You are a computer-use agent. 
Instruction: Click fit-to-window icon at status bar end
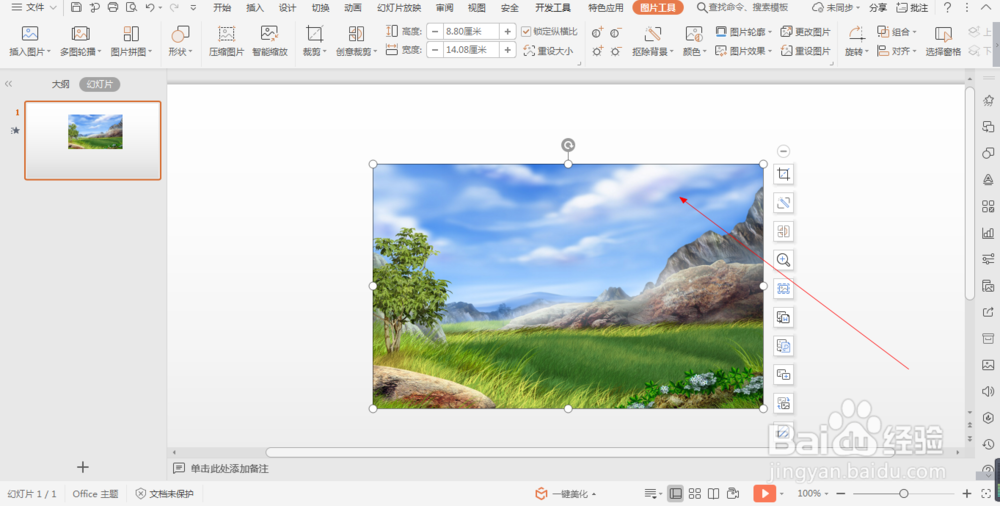986,493
